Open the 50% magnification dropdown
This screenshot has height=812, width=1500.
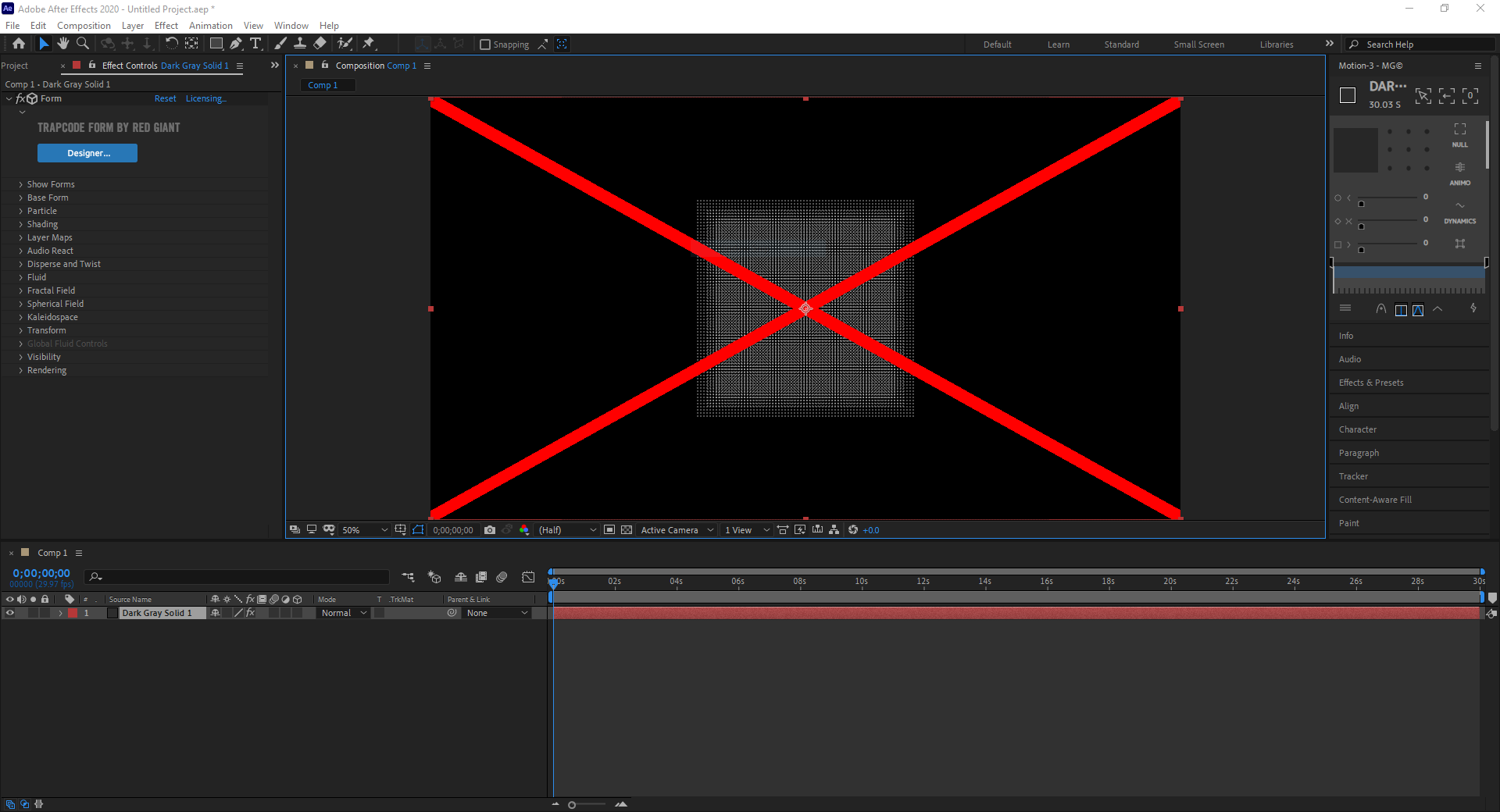364,530
